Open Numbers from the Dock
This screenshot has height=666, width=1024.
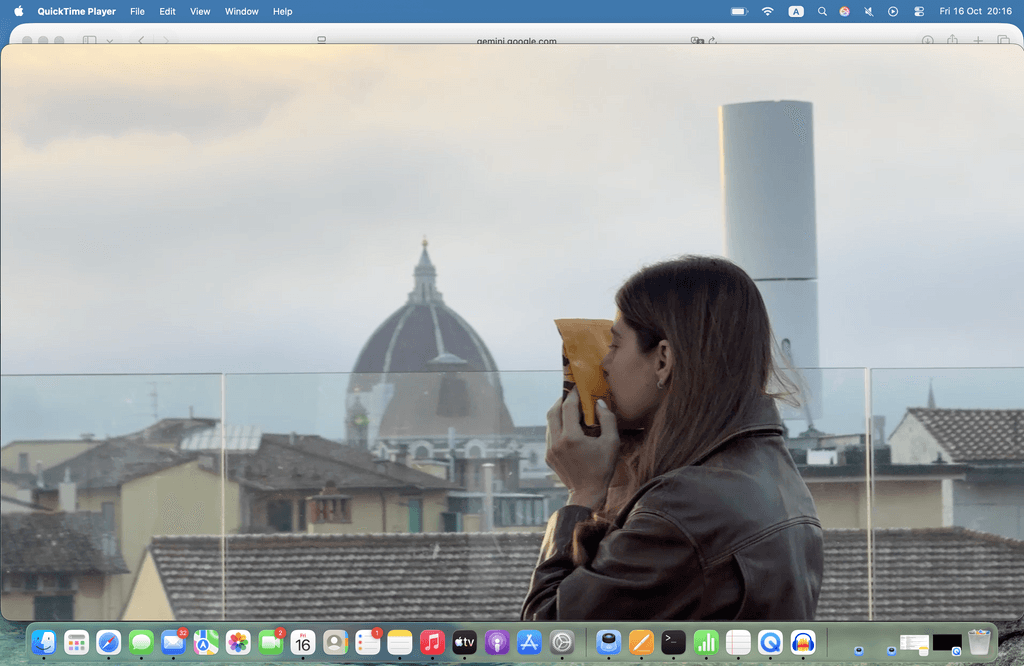click(706, 642)
